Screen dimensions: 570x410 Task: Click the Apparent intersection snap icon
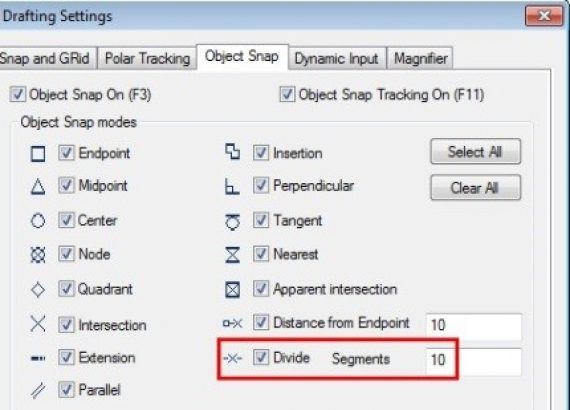pos(233,290)
